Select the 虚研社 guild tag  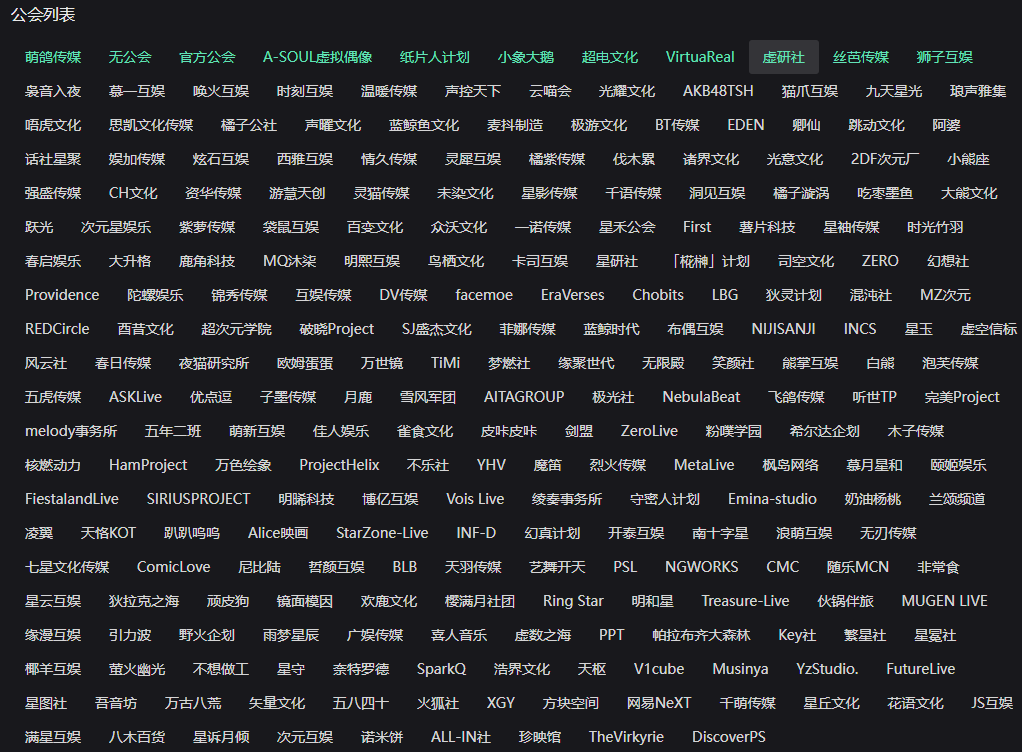pyautogui.click(x=783, y=57)
